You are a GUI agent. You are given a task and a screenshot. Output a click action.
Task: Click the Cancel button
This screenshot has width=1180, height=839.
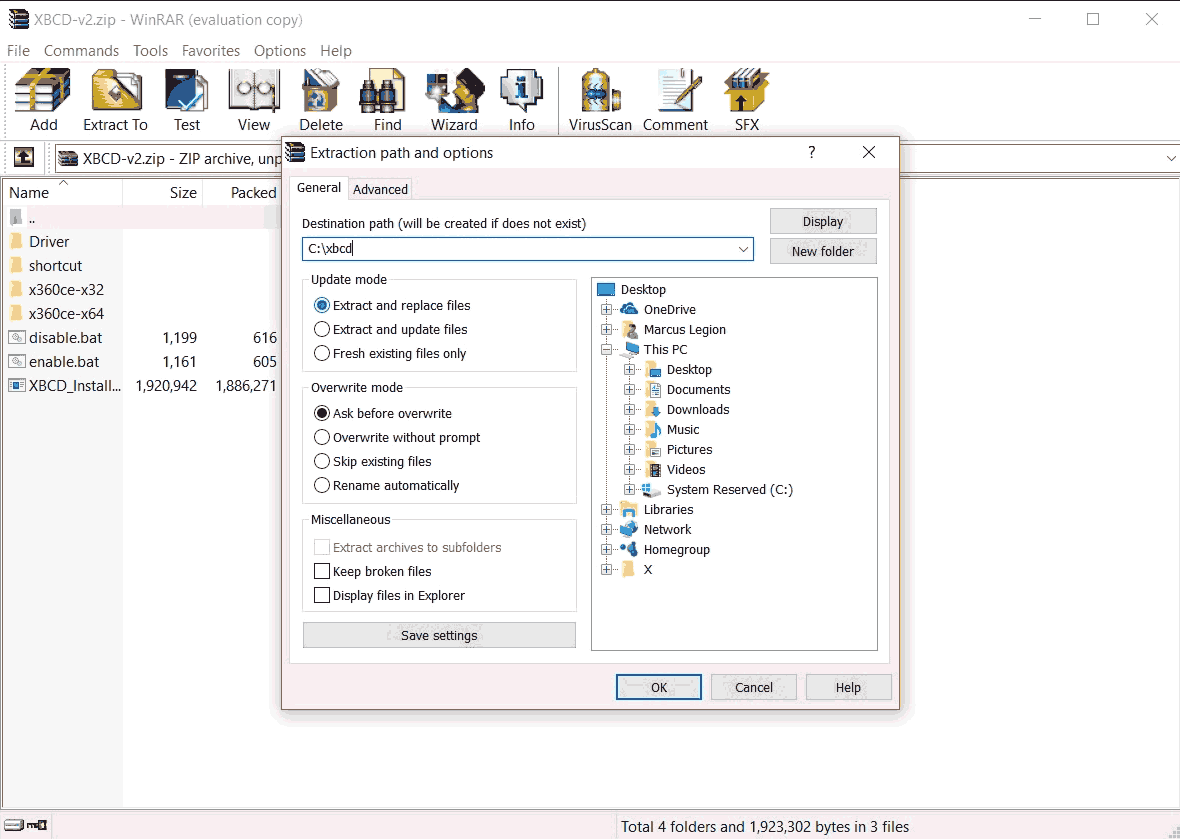tap(753, 687)
